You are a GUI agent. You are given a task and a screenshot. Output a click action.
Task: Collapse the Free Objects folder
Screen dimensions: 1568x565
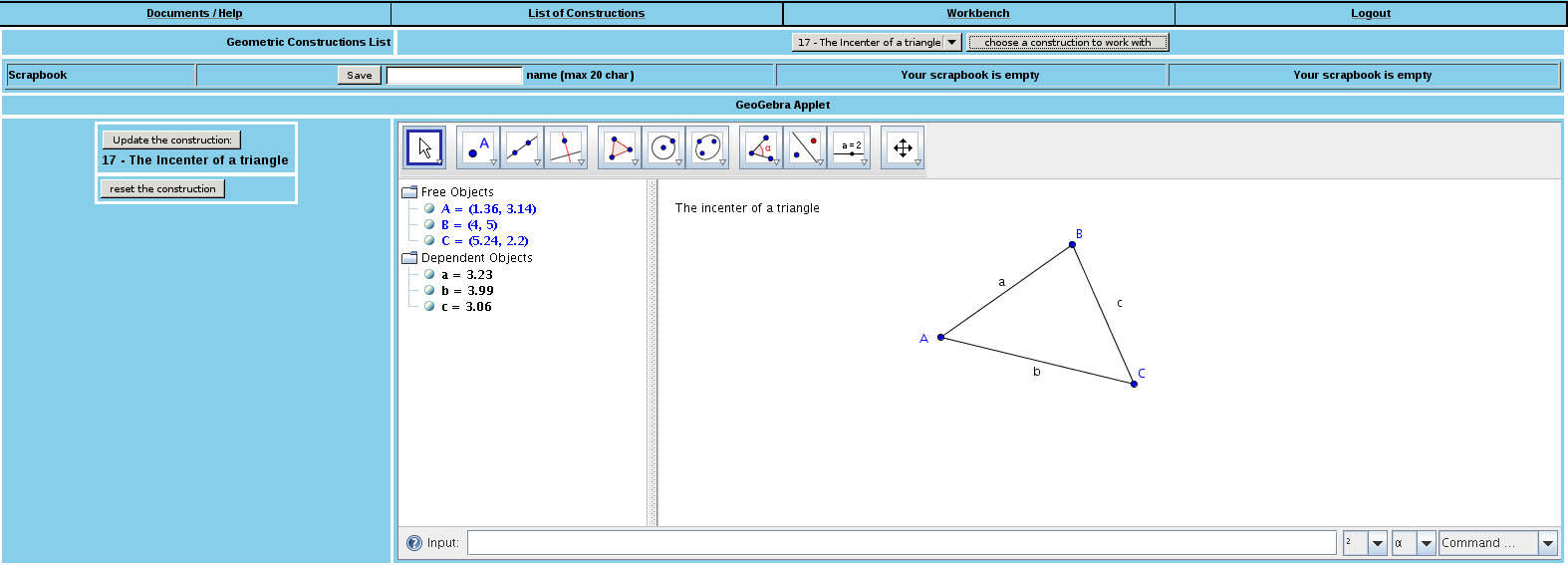(x=408, y=192)
